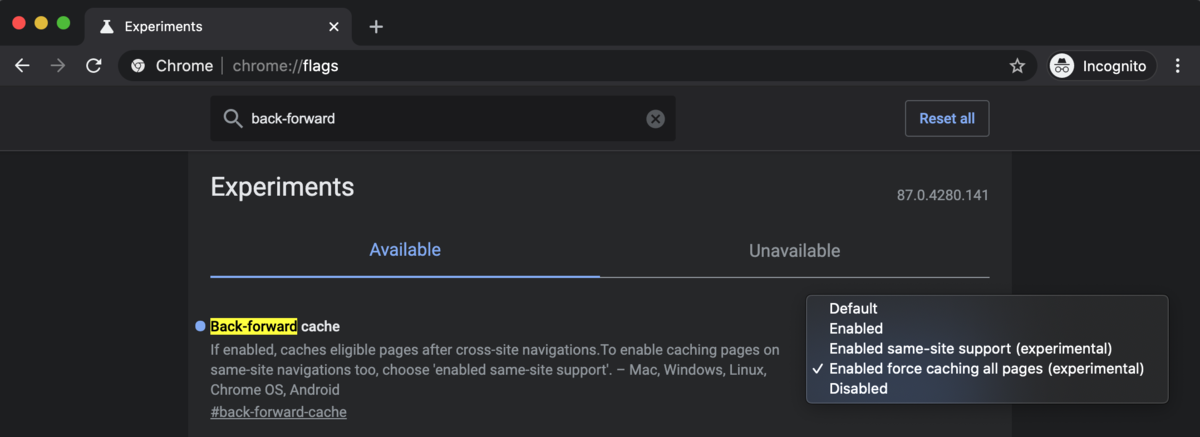This screenshot has width=1200, height=437.
Task: Click the version number 87.0.4280.141
Action: click(x=943, y=195)
